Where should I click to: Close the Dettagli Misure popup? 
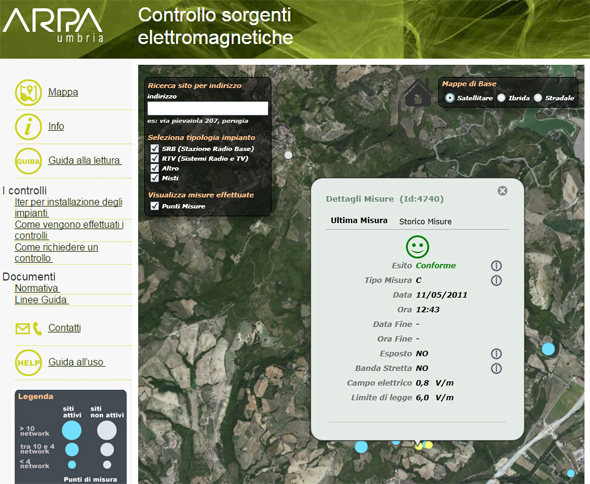click(502, 191)
